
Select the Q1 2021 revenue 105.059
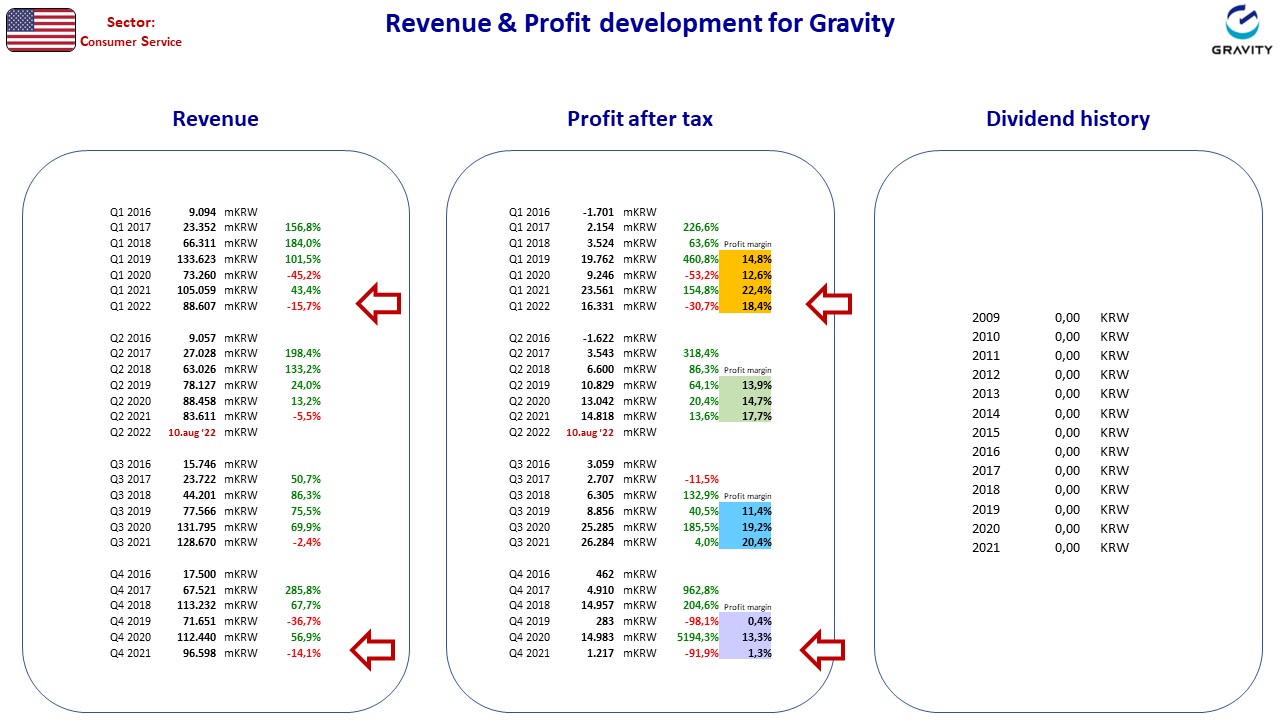point(196,290)
